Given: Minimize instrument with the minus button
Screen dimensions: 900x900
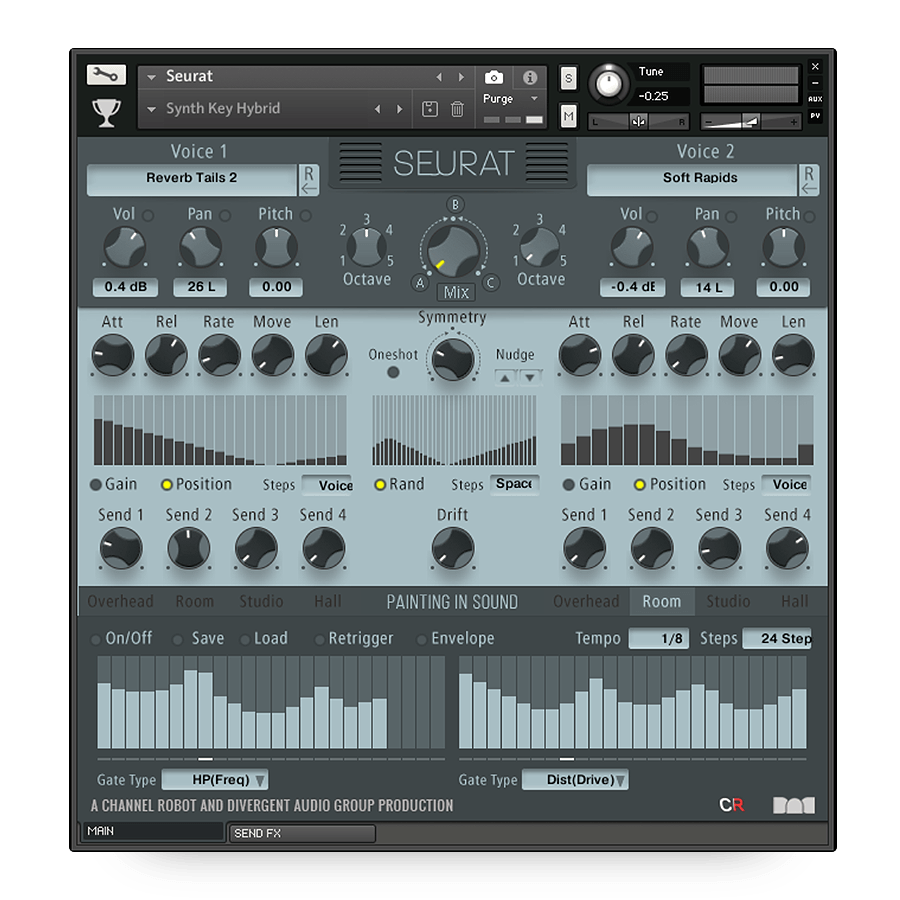Looking at the screenshot, I should tap(815, 83).
